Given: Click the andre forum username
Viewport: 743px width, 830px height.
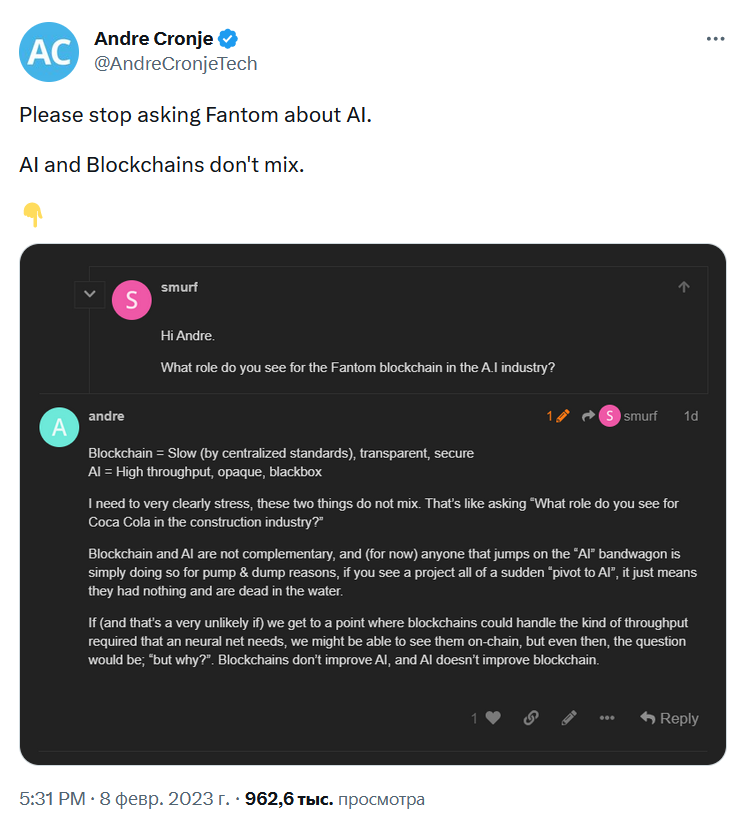Looking at the screenshot, I should pyautogui.click(x=106, y=416).
